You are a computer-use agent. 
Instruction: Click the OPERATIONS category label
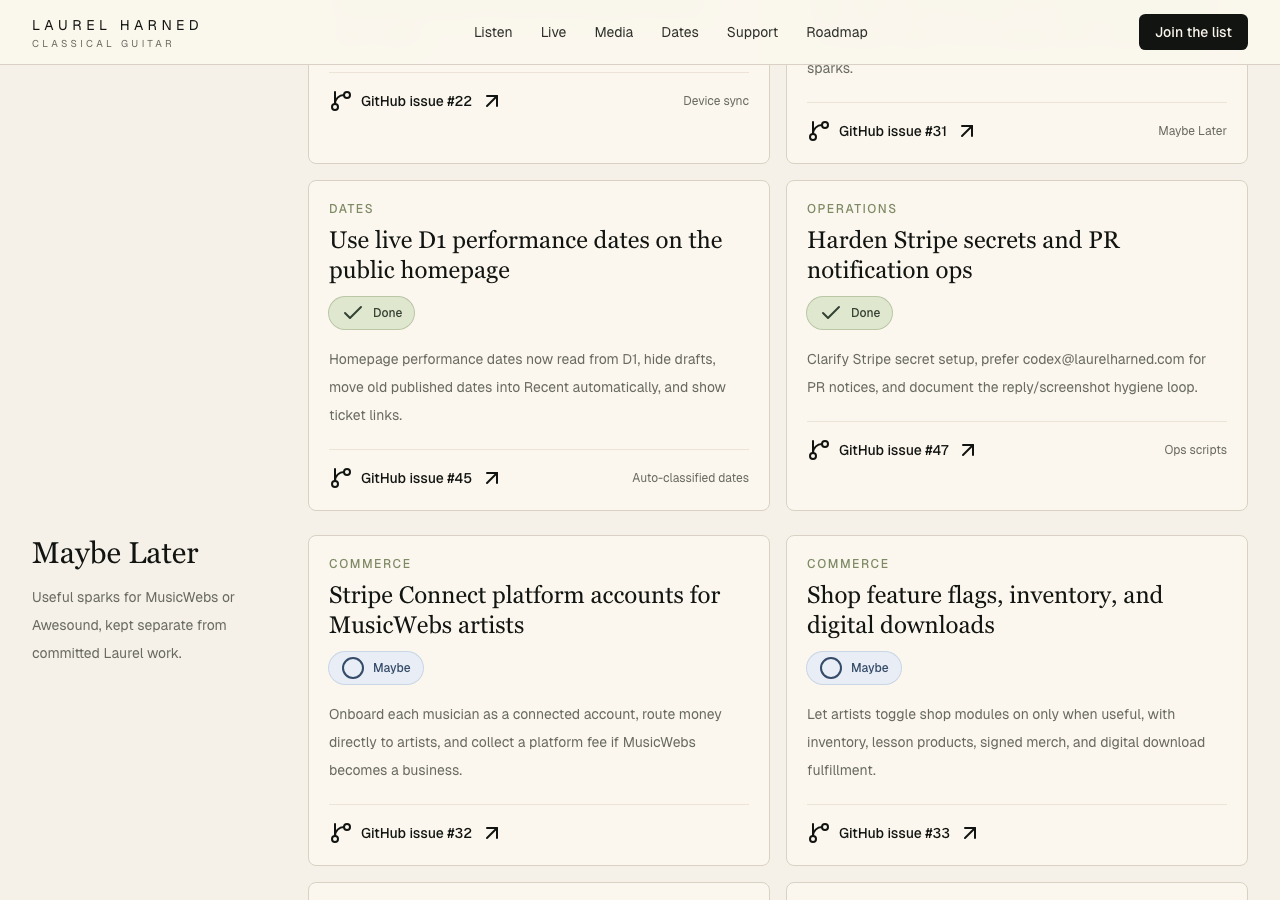pos(852,209)
